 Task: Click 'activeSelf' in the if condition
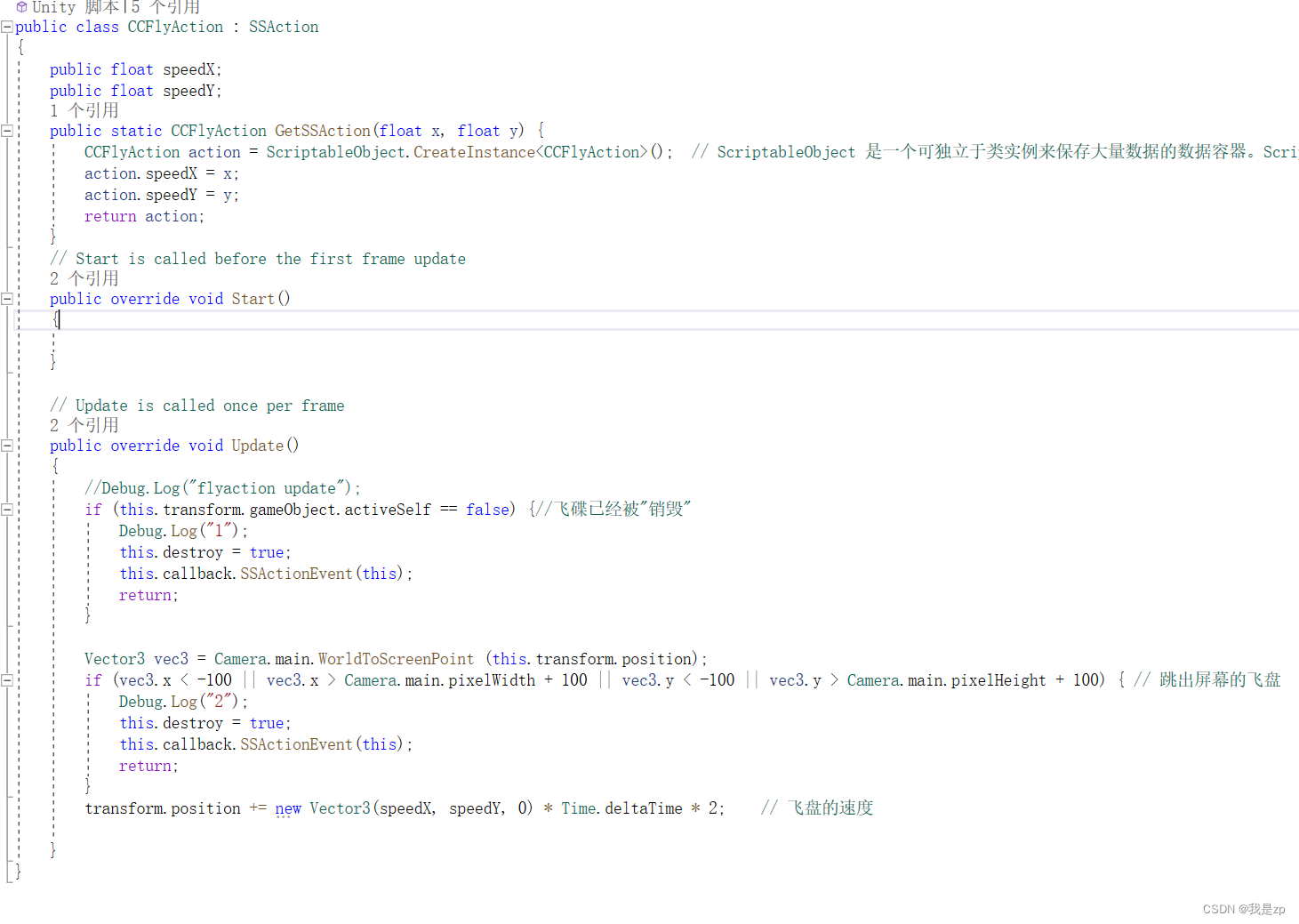click(x=388, y=510)
